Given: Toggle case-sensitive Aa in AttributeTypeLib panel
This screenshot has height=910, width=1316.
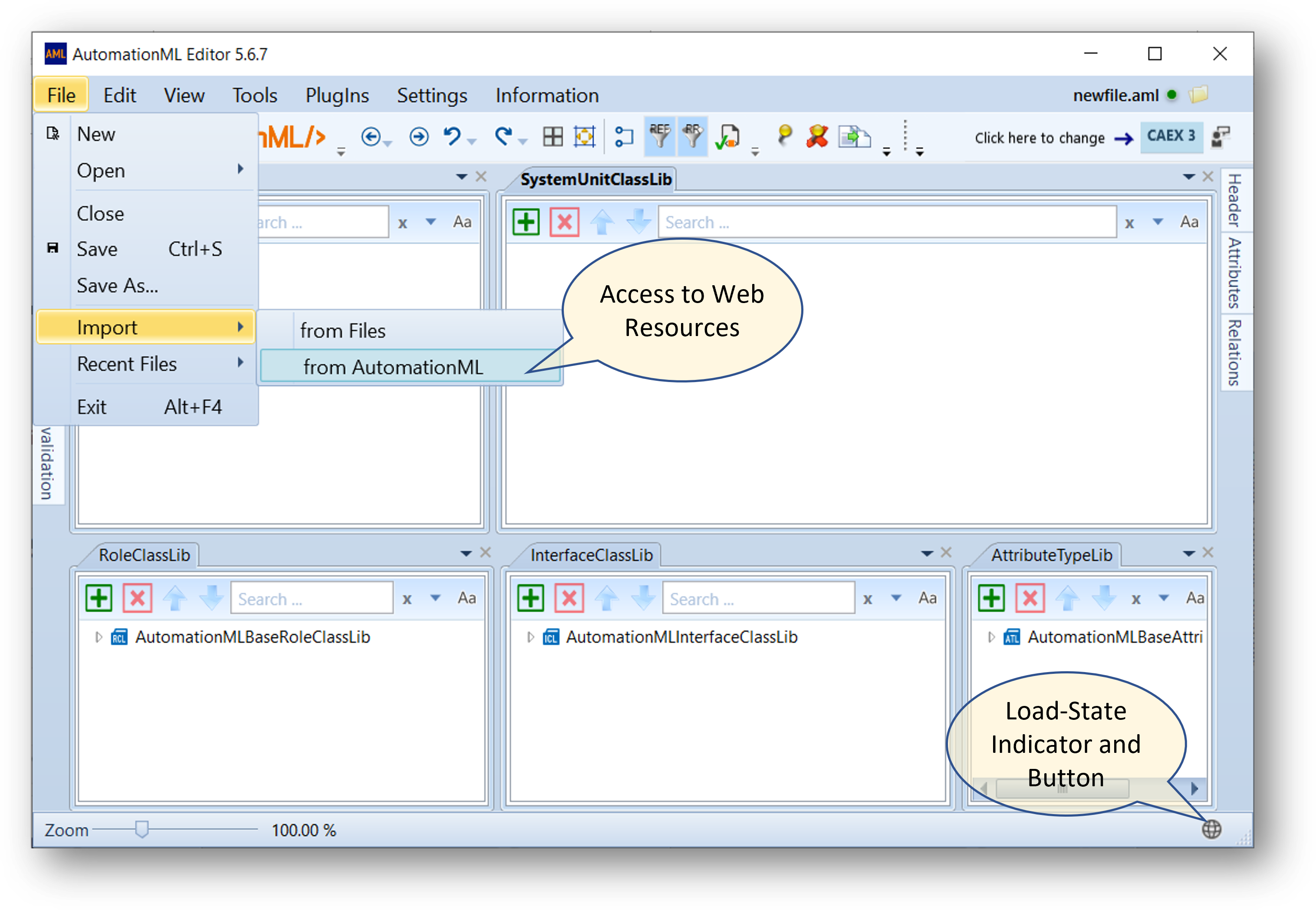Looking at the screenshot, I should [x=1194, y=598].
